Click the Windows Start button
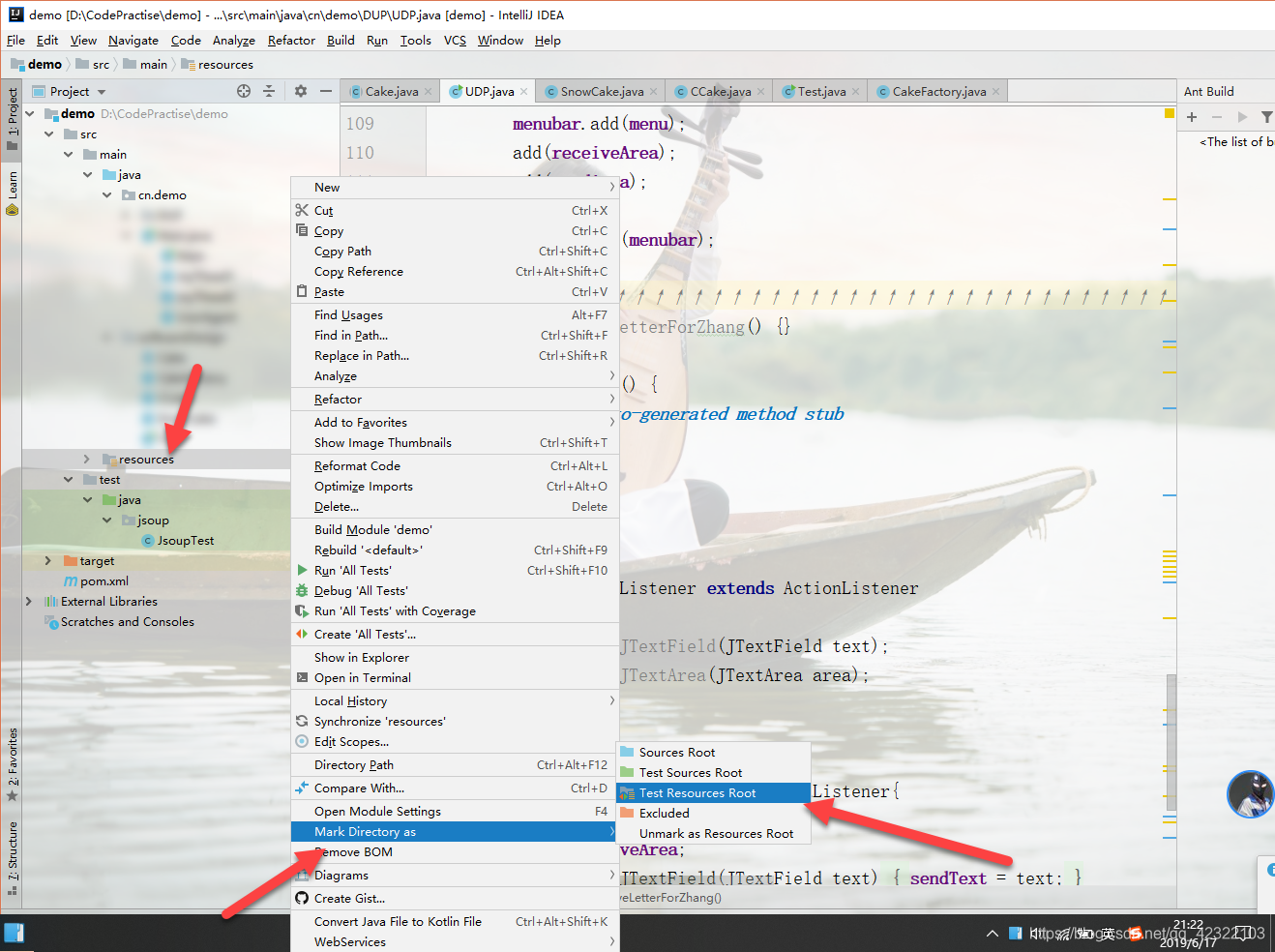1275x952 pixels. [x=15, y=933]
